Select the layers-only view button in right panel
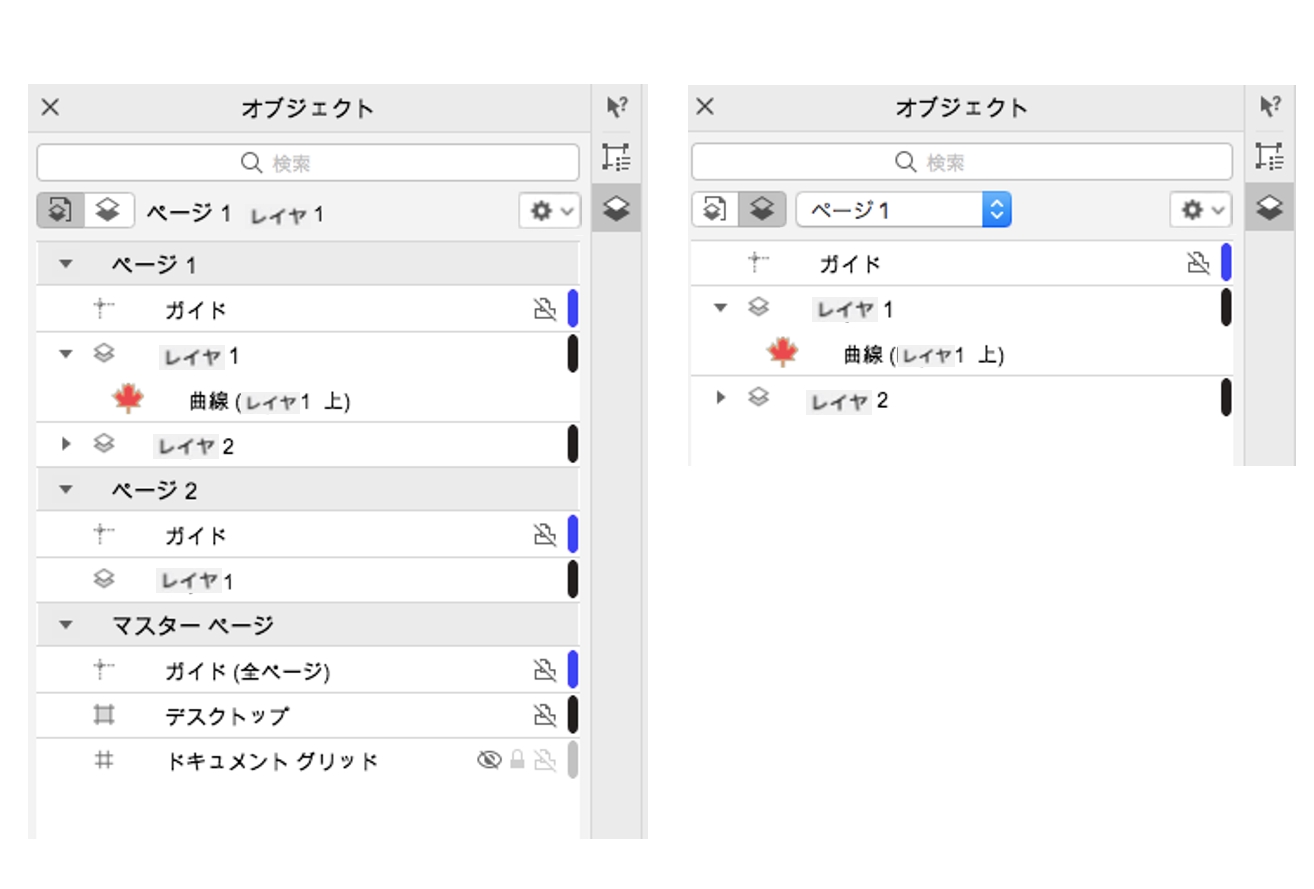 click(x=762, y=210)
